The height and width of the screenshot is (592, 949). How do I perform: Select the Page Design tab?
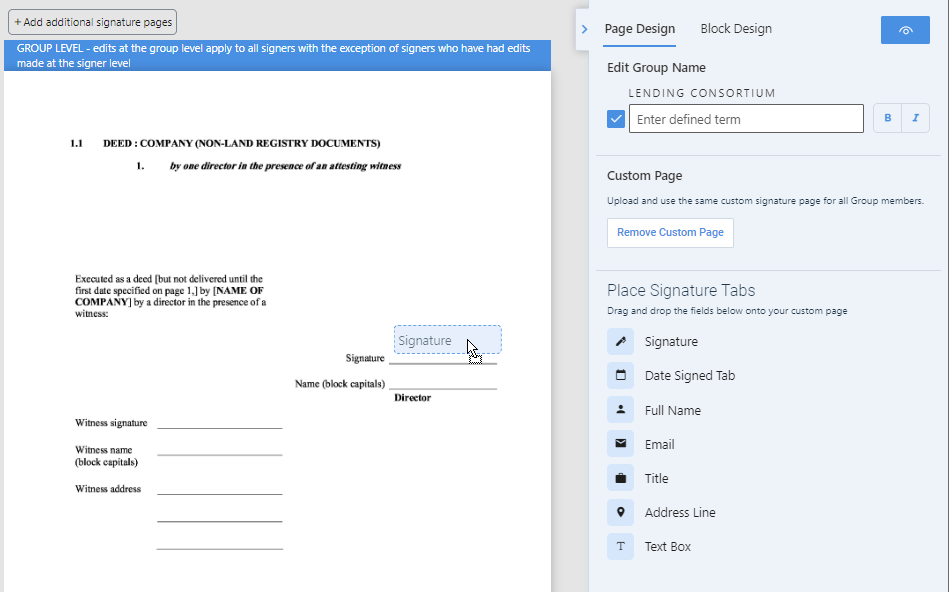click(x=640, y=29)
